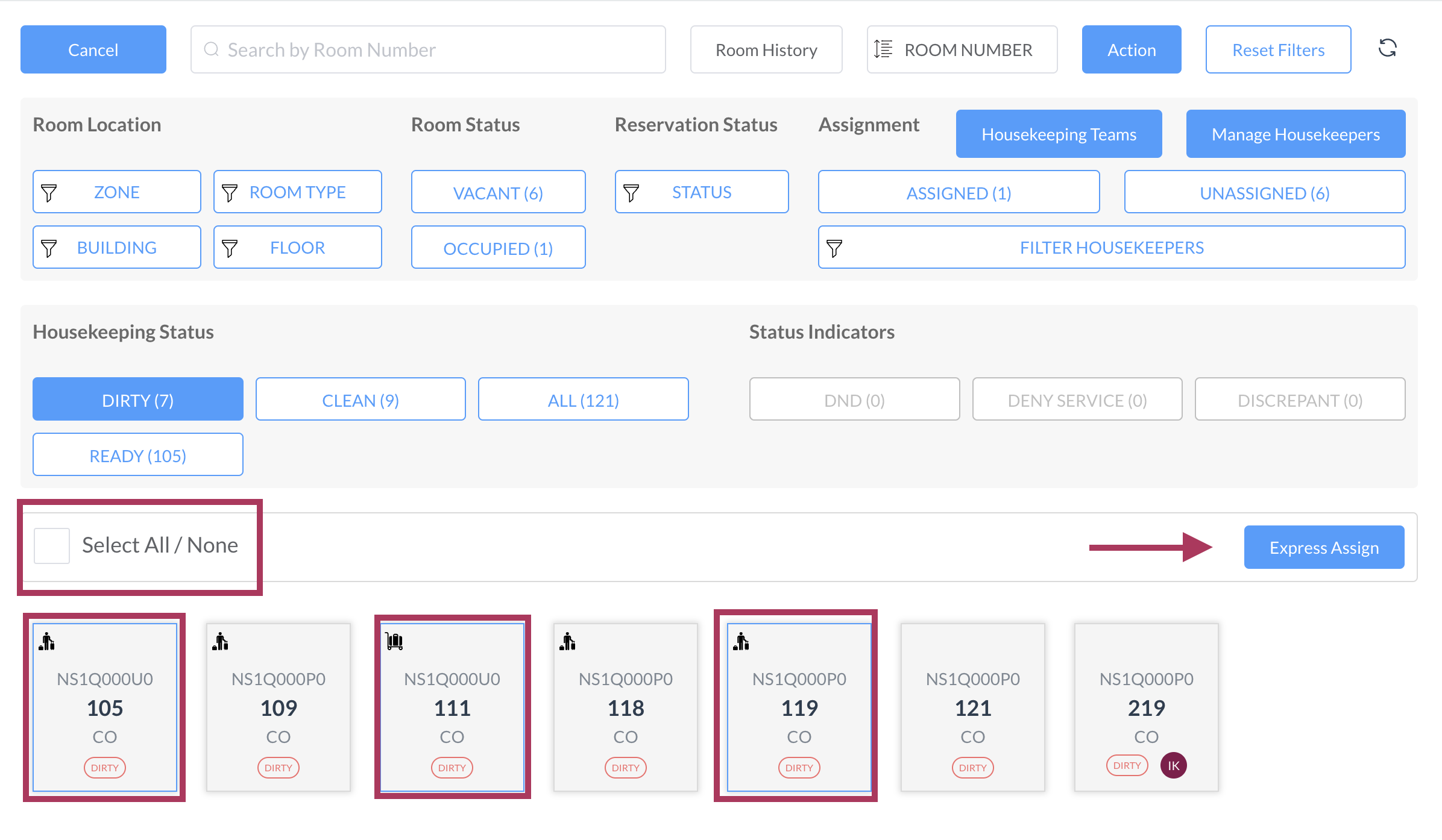Tick the Select All / None checkbox
The image size is (1442, 840).
pos(52,545)
